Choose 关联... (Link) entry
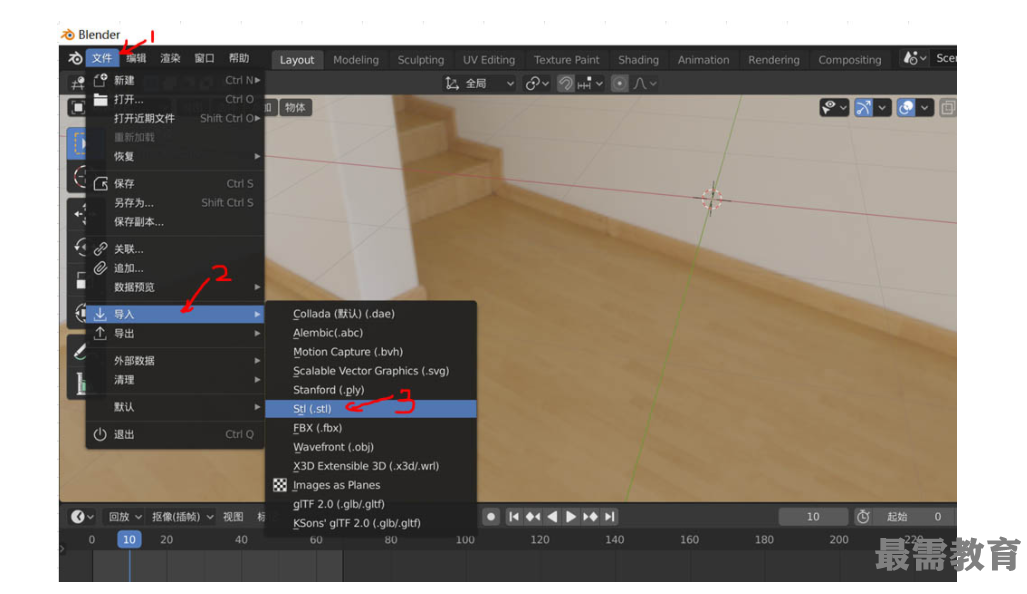The image size is (1027, 594). 176,250
